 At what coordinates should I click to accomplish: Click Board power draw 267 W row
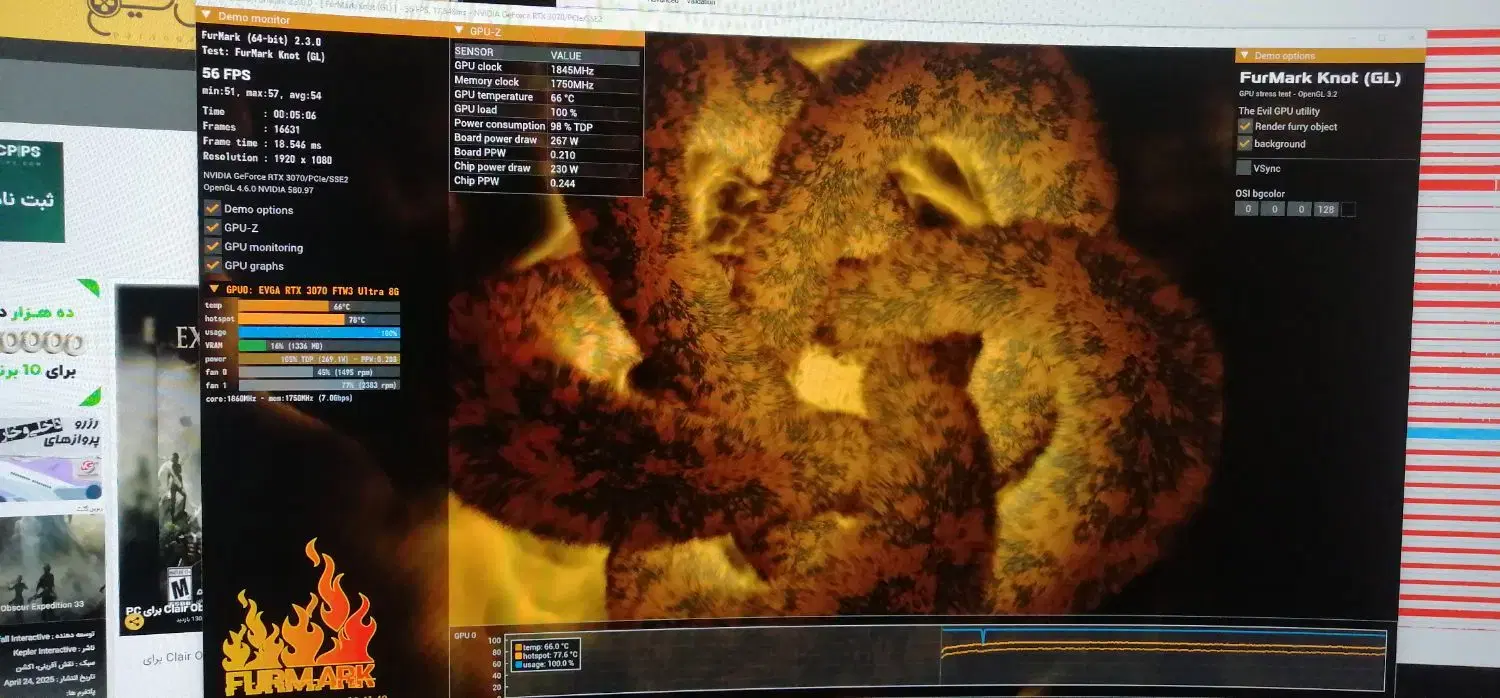point(546,140)
